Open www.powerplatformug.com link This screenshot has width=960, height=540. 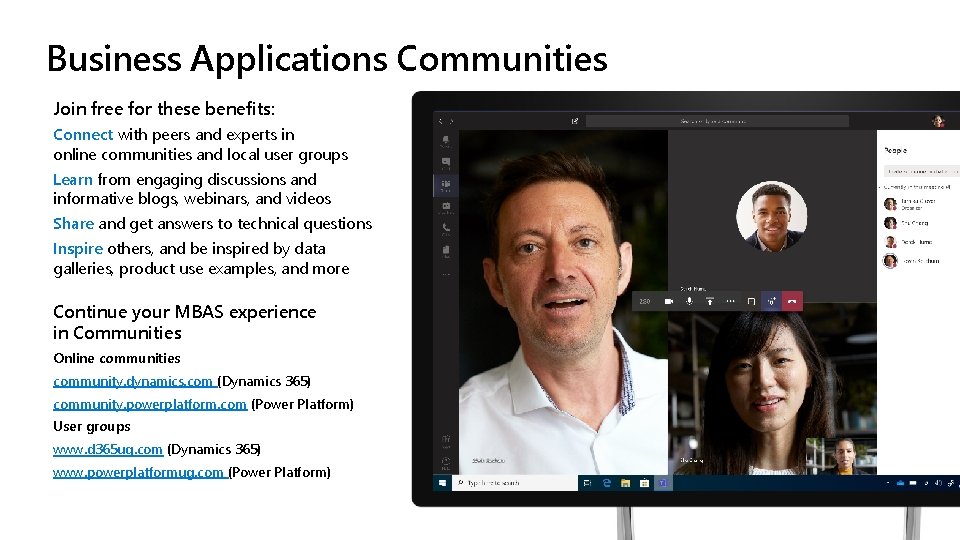click(139, 473)
